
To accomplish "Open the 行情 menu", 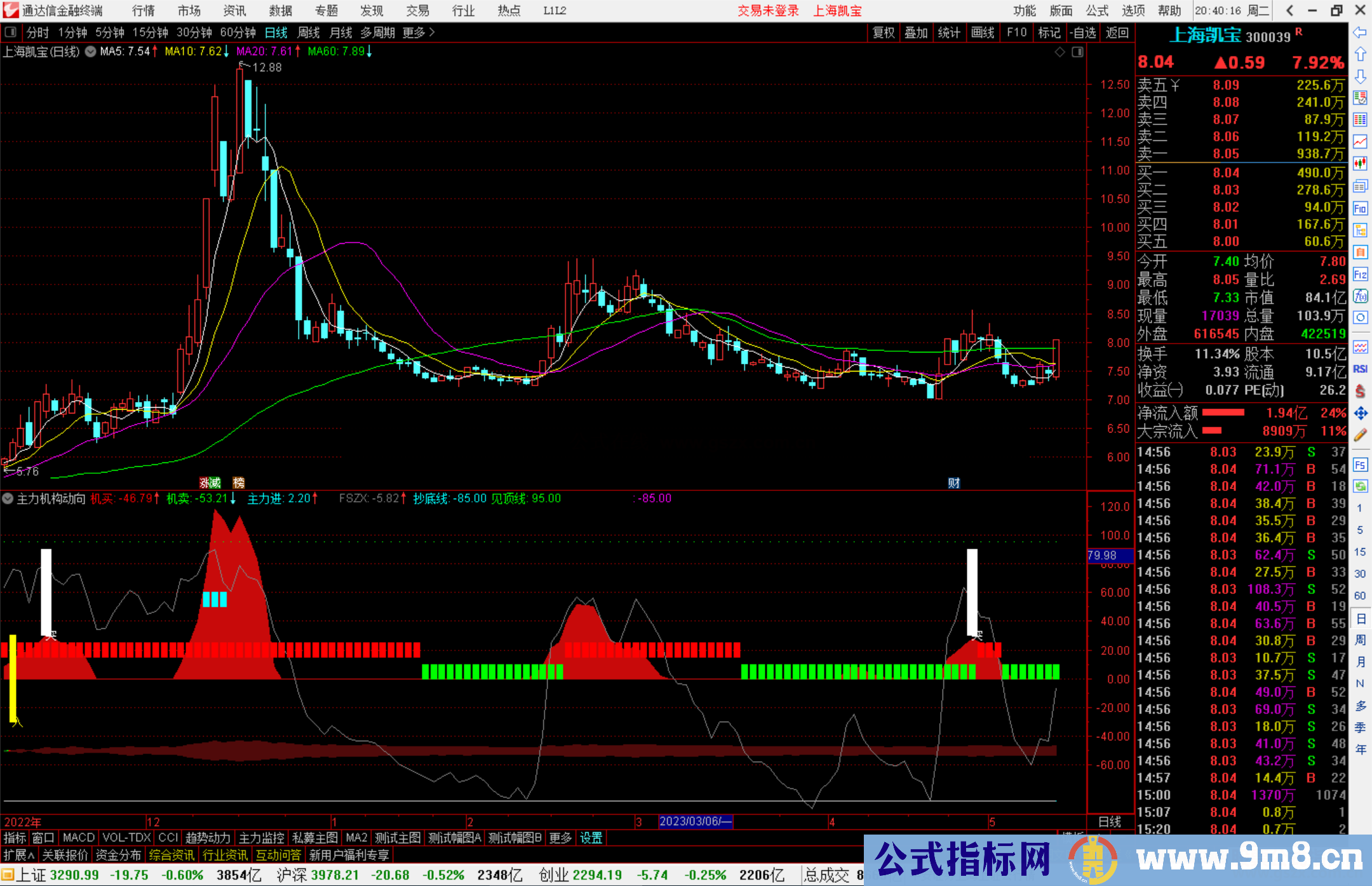I will click(144, 11).
